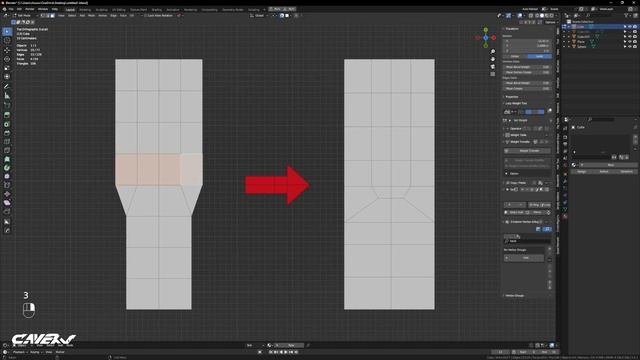The height and width of the screenshot is (360, 640).
Task: Toggle visibility of Sphere in outliner
Action: [629, 47]
